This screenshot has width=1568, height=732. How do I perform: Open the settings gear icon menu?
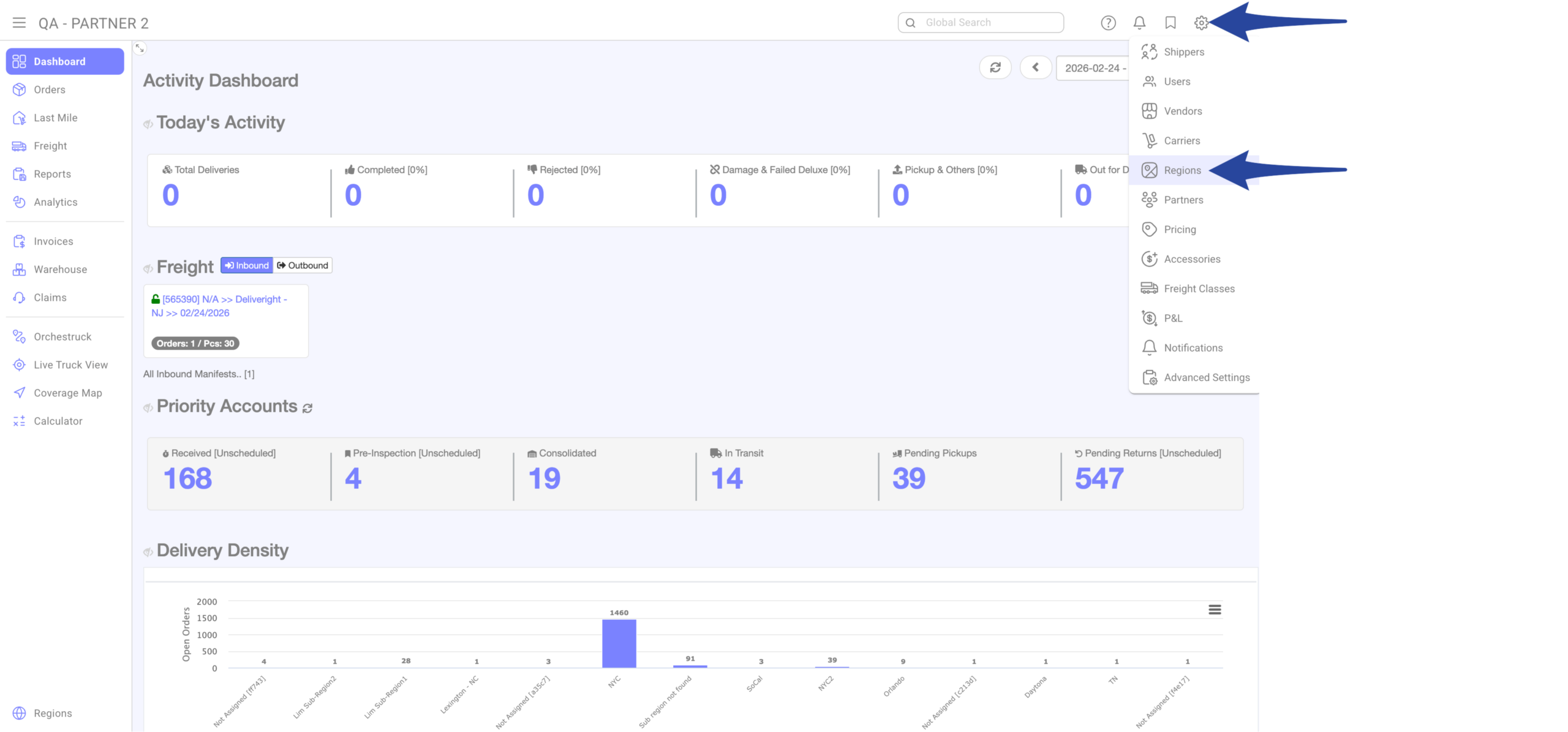pyautogui.click(x=1200, y=23)
